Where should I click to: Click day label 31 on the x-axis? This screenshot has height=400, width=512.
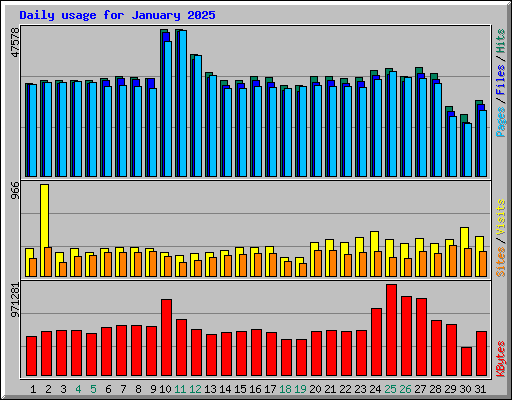click(x=480, y=389)
